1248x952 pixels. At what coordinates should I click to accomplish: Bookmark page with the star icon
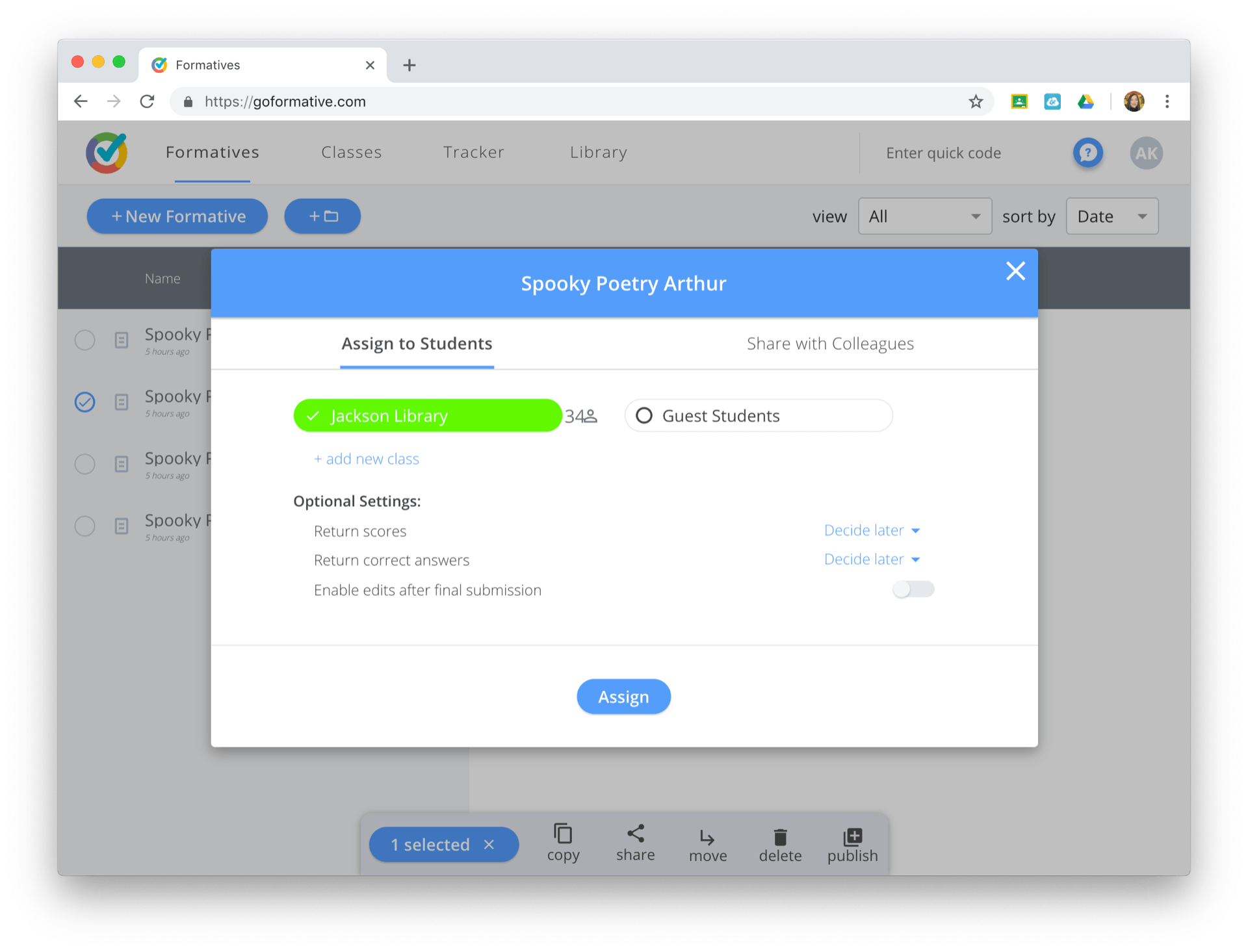coord(975,101)
